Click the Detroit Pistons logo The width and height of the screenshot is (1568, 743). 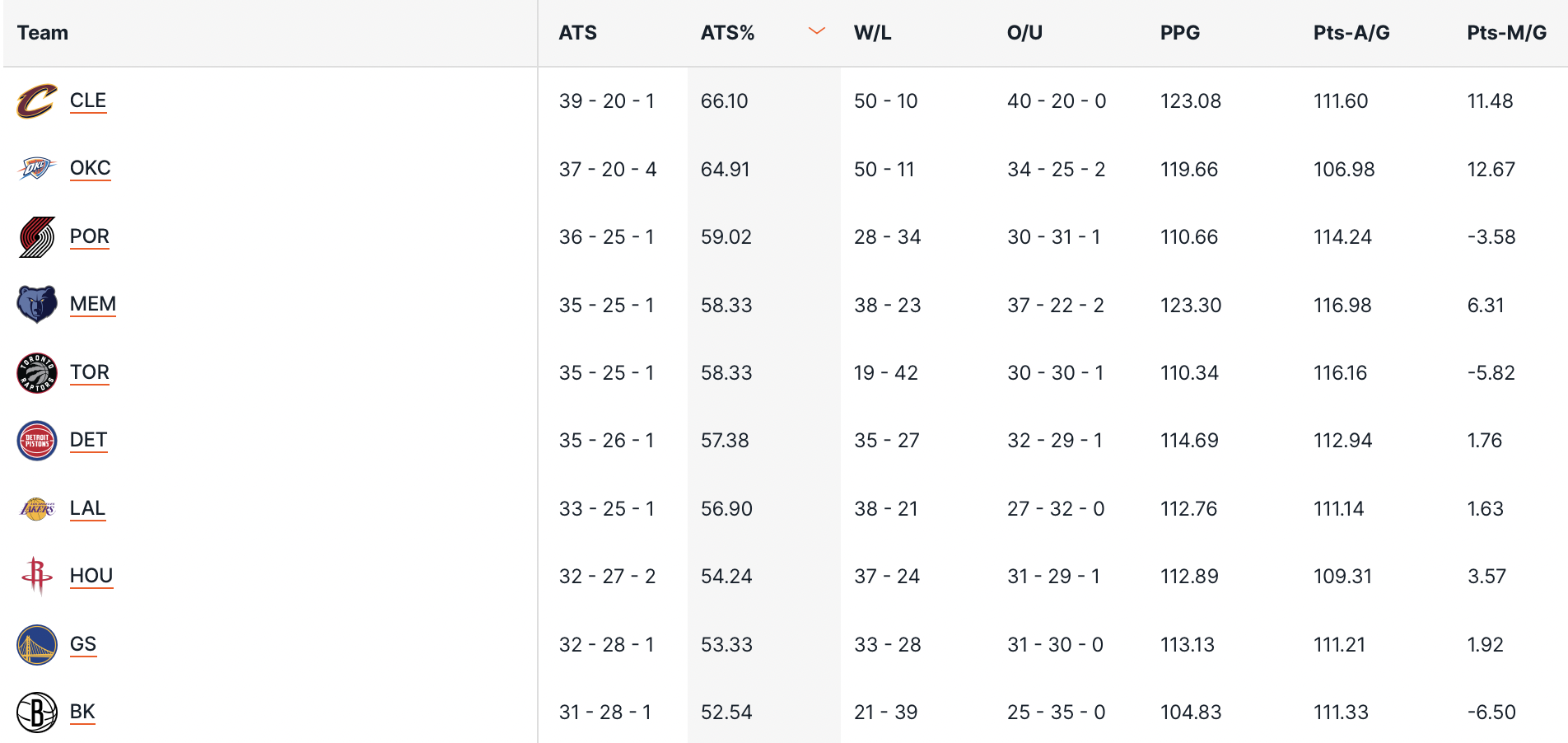tap(37, 441)
